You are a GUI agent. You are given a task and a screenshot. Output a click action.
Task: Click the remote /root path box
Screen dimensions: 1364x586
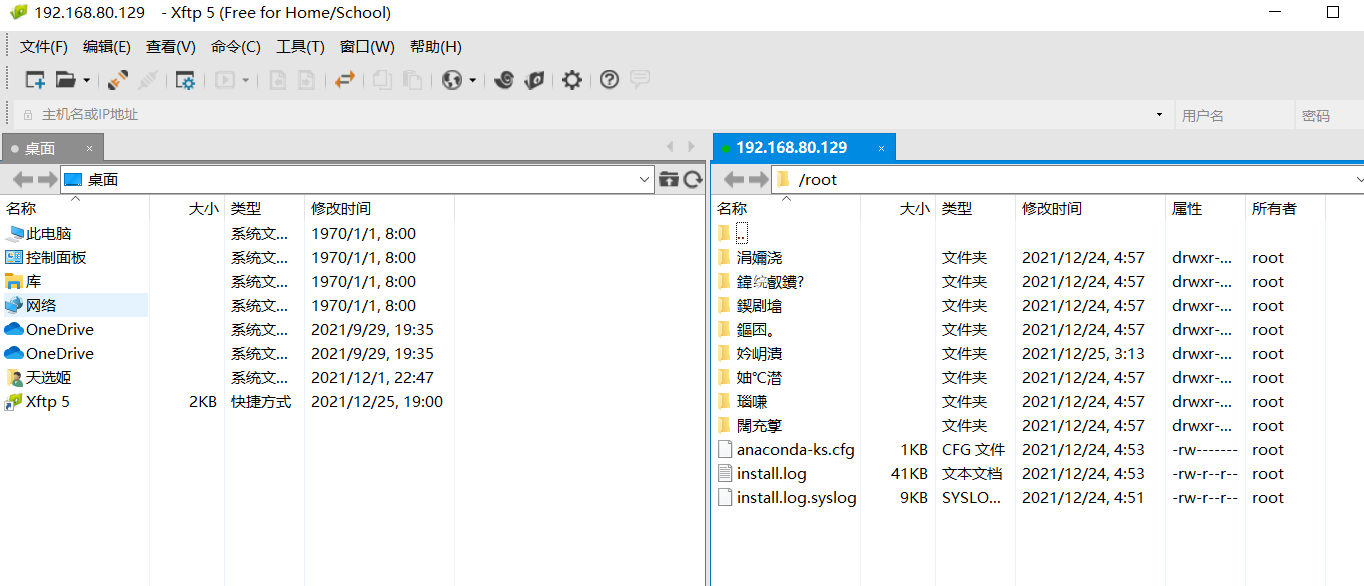pos(1068,179)
